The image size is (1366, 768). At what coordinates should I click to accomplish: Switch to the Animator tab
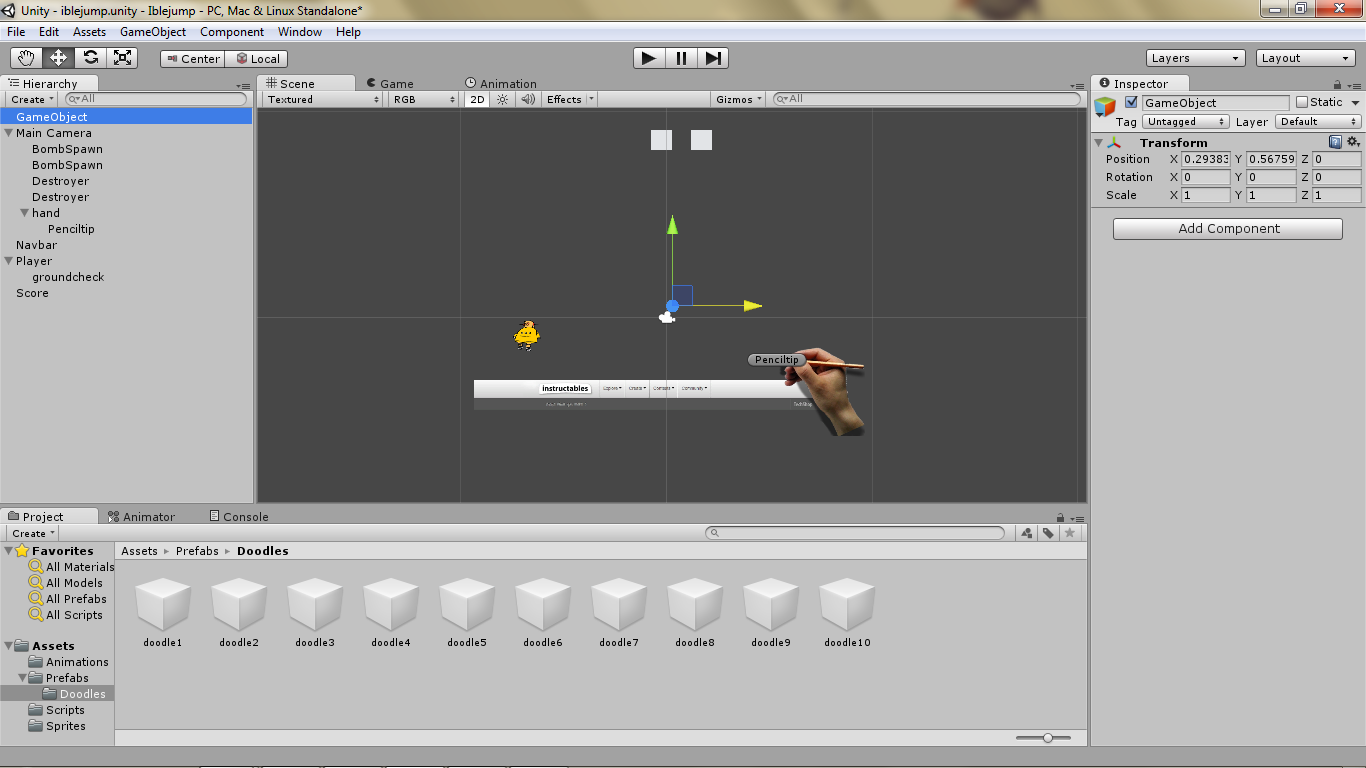pos(141,517)
